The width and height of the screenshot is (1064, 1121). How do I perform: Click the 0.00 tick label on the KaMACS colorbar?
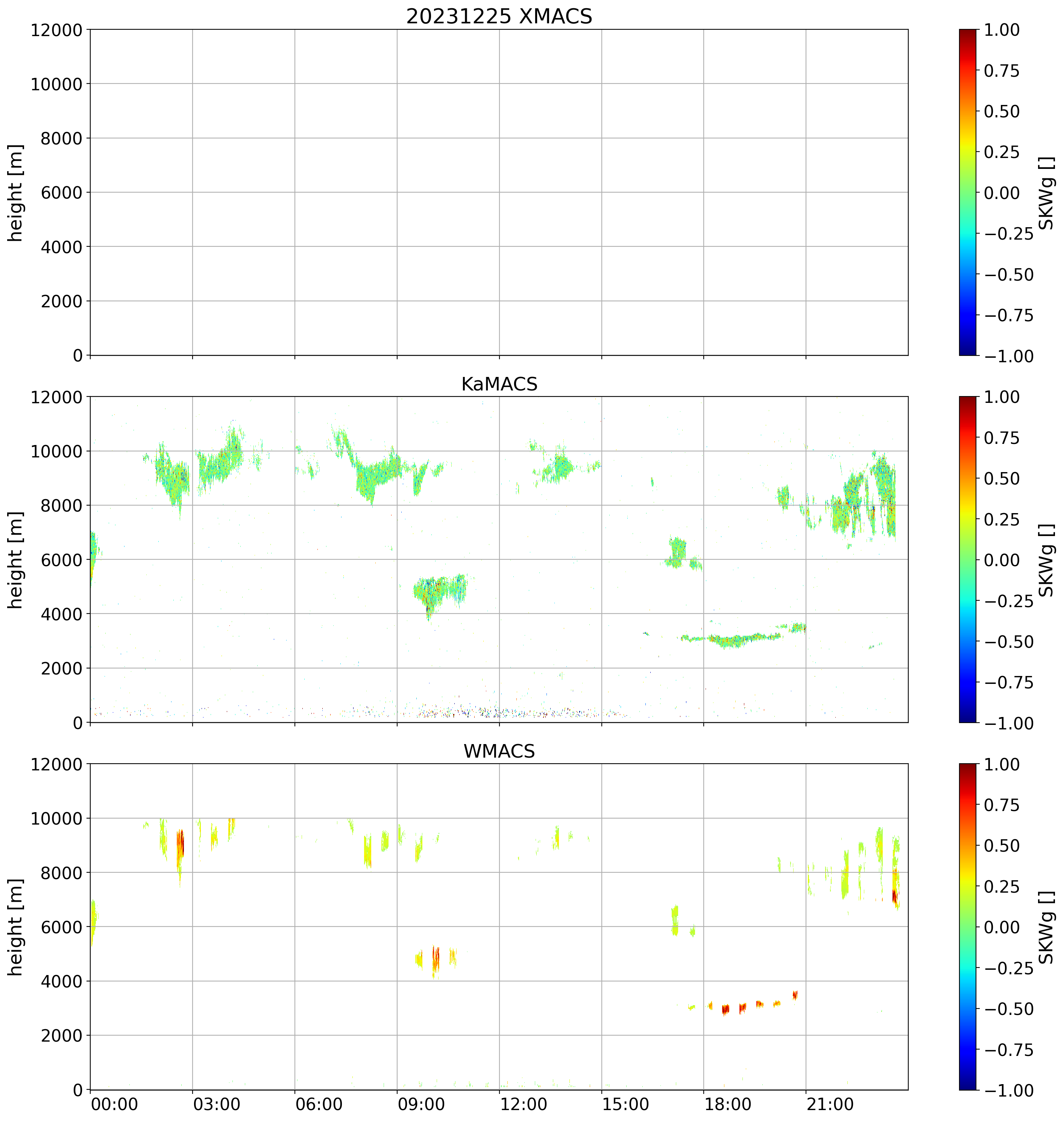tap(1001, 560)
